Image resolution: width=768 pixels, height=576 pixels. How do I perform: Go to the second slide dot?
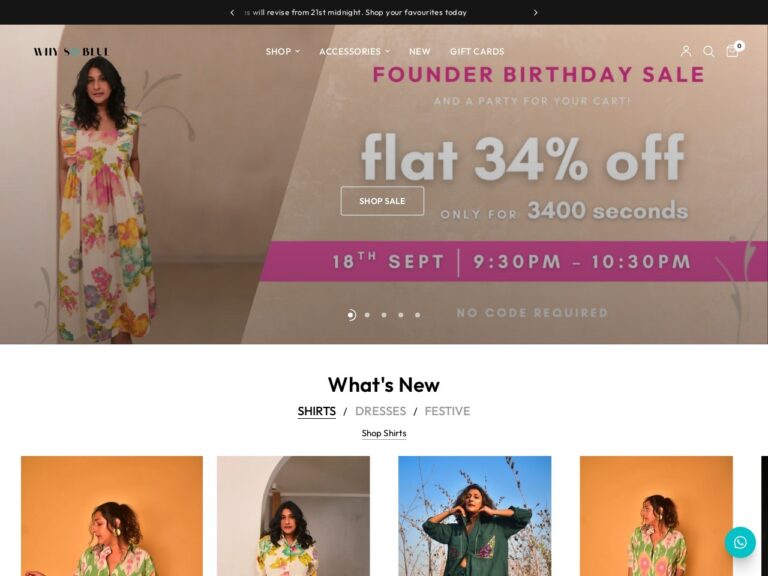pos(367,315)
